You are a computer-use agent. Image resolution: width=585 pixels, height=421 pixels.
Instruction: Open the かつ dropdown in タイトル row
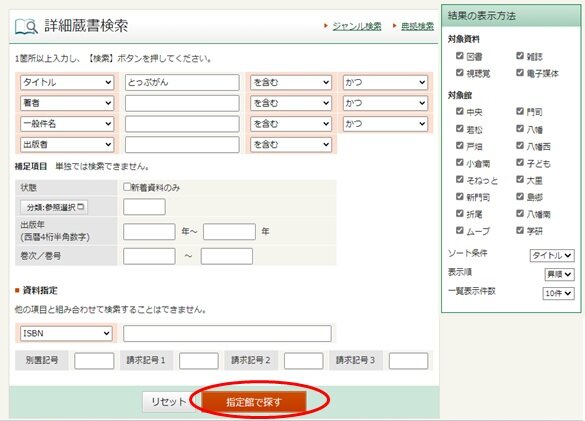coord(385,82)
